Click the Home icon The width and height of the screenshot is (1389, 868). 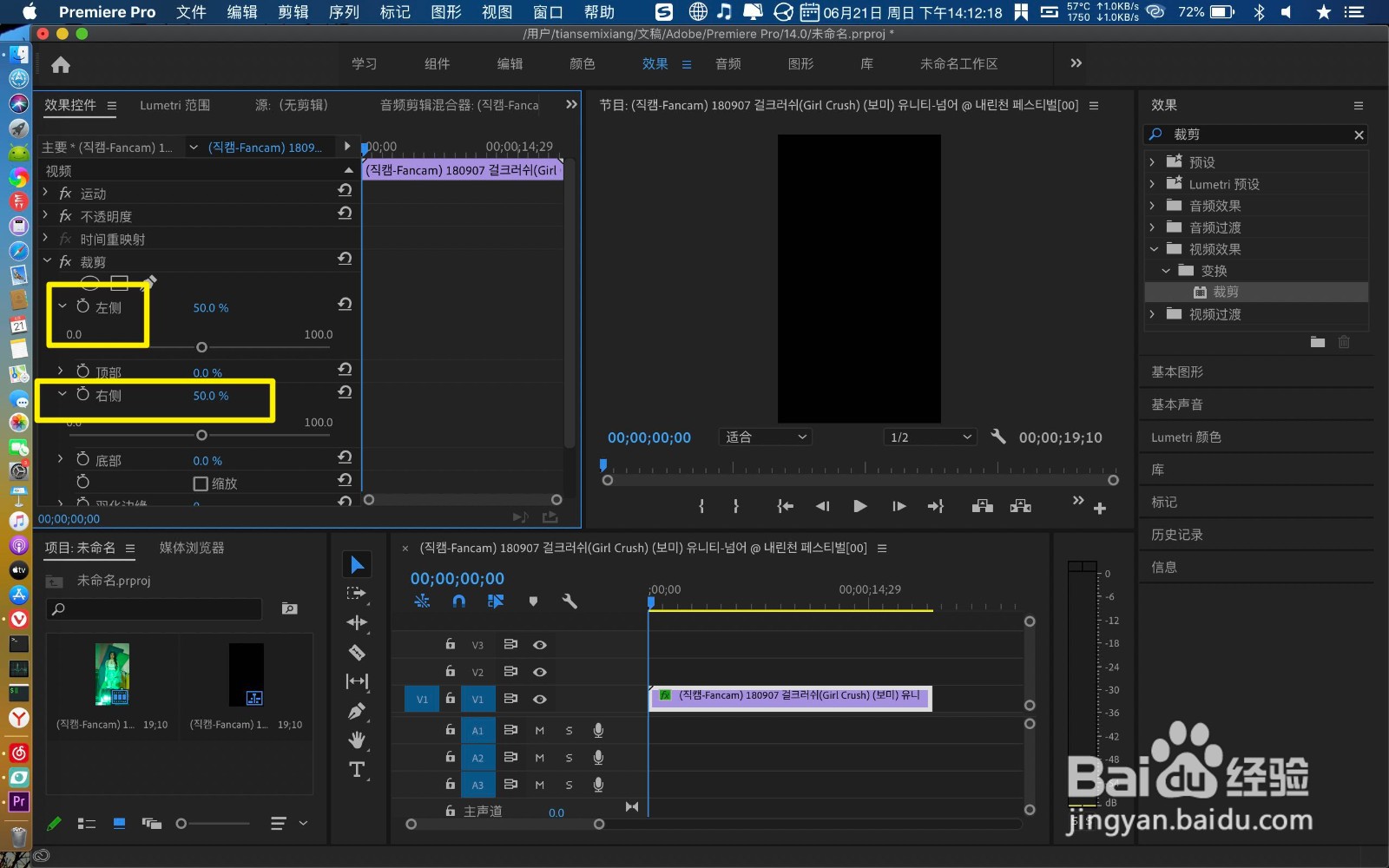click(x=61, y=64)
